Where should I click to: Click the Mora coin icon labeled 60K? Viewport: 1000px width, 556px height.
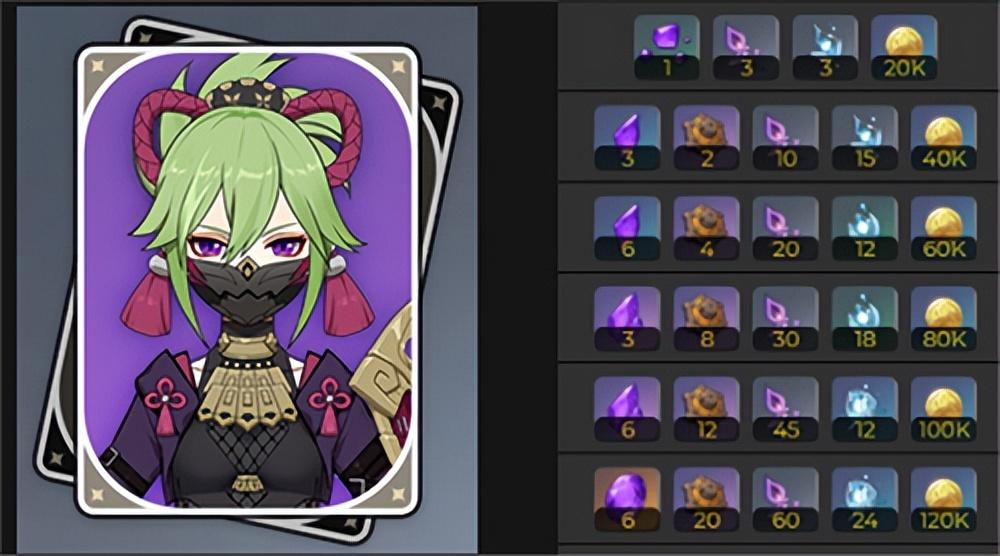coord(943,228)
